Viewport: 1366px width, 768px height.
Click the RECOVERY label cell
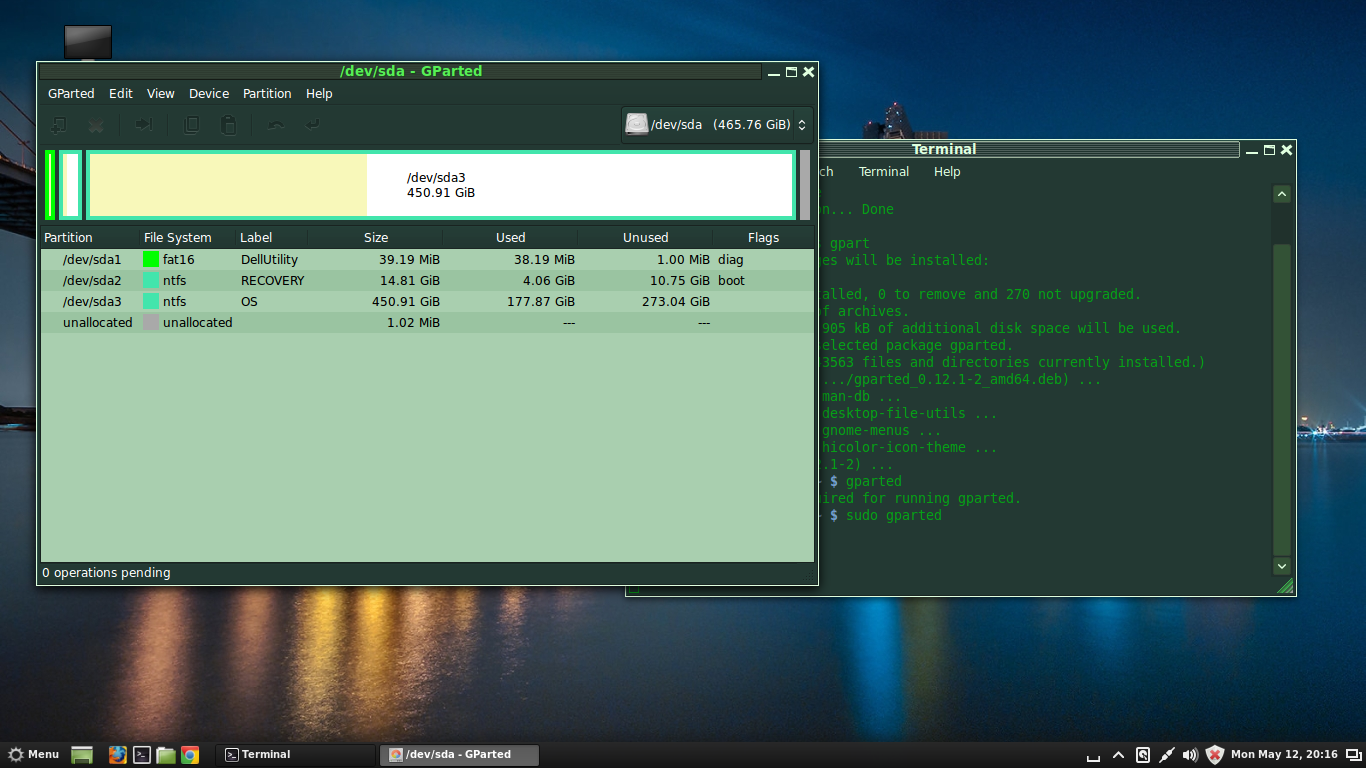(272, 280)
